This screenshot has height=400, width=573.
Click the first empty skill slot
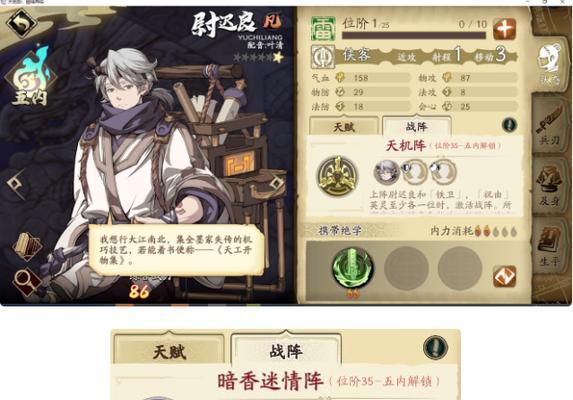click(x=406, y=268)
